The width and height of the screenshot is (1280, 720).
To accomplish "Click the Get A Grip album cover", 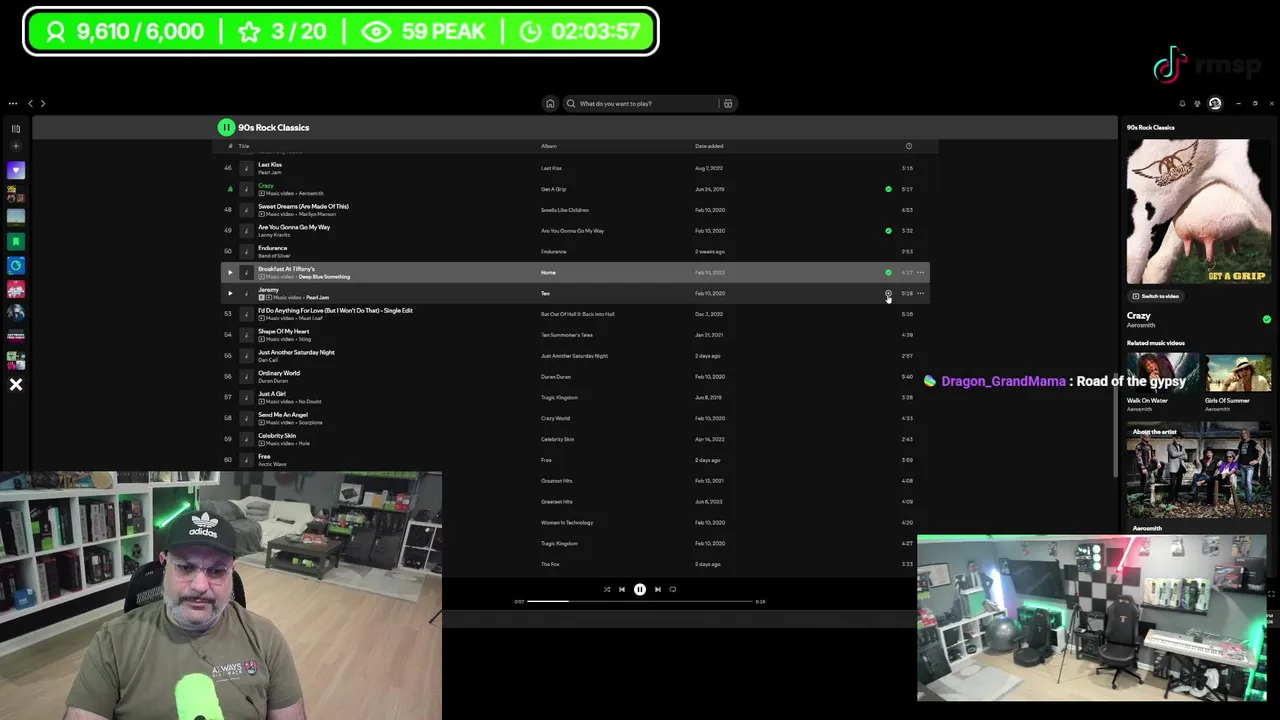I will [1199, 211].
